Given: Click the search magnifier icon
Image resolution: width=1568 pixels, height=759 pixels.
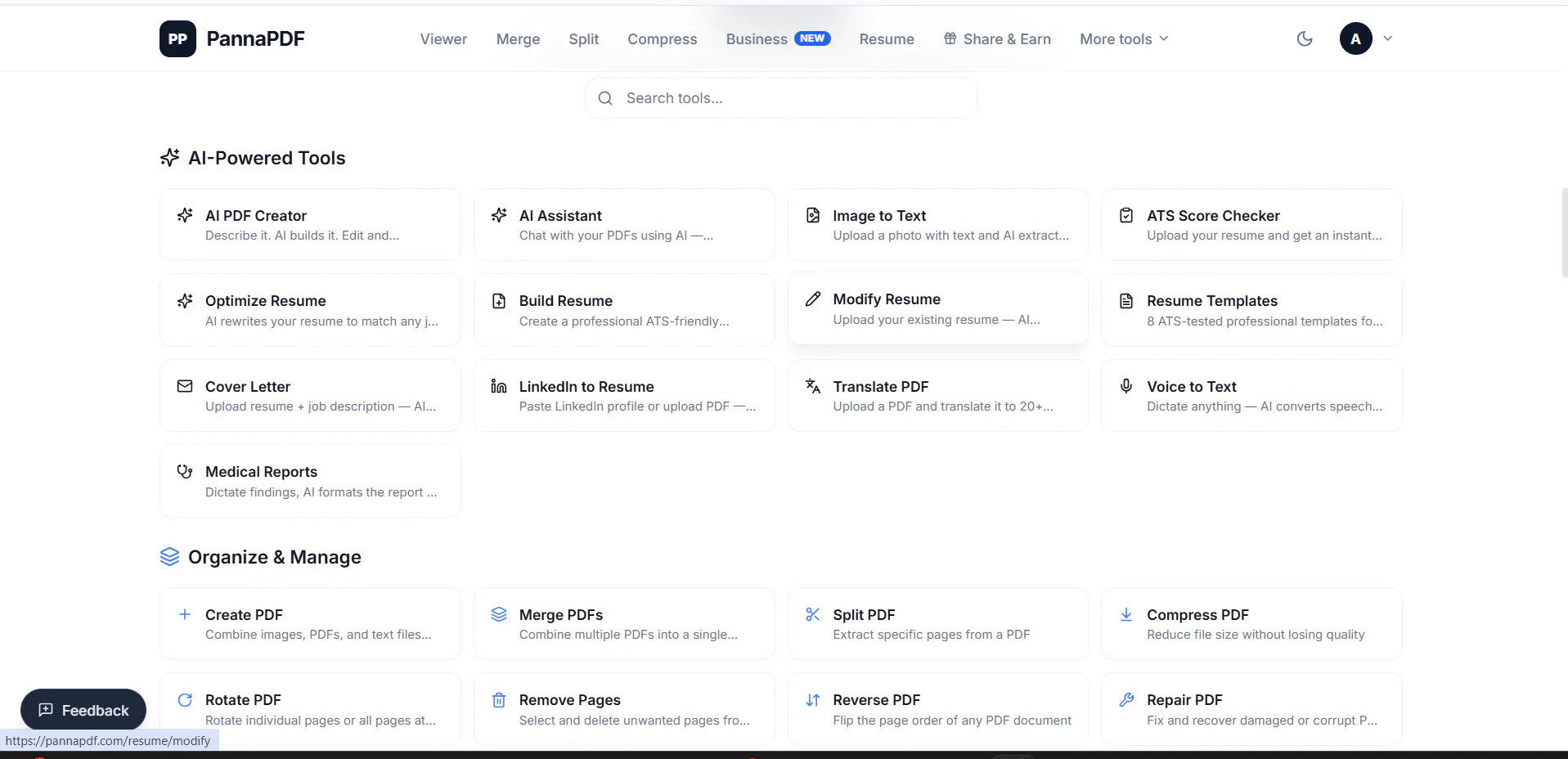Looking at the screenshot, I should (x=605, y=98).
